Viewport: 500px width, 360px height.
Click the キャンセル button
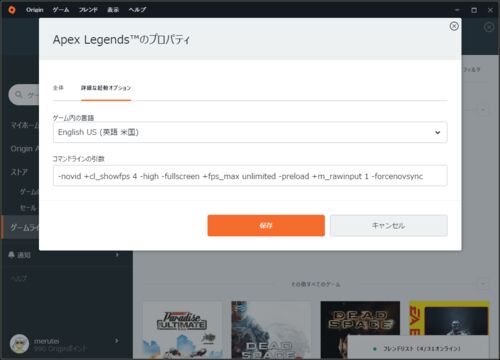pos(389,226)
